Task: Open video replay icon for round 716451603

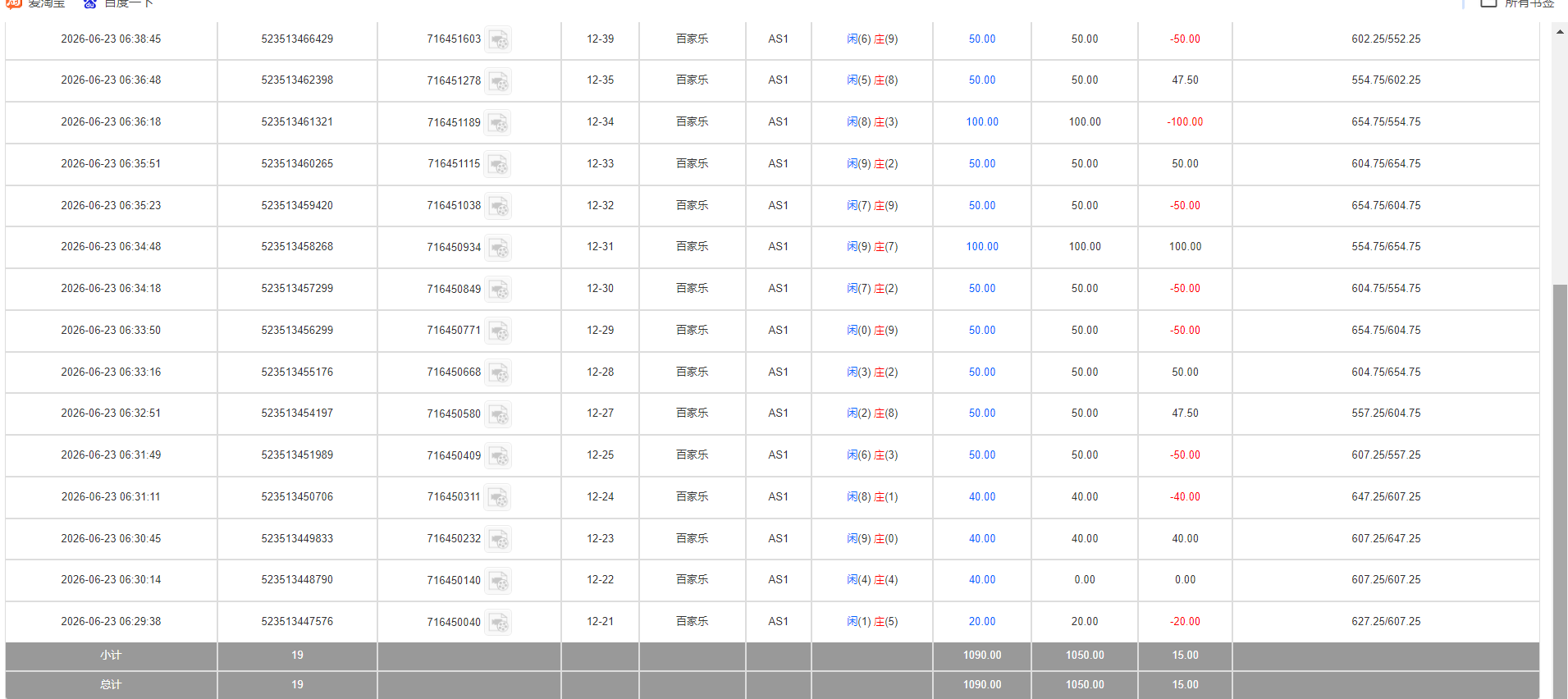Action: [498, 39]
